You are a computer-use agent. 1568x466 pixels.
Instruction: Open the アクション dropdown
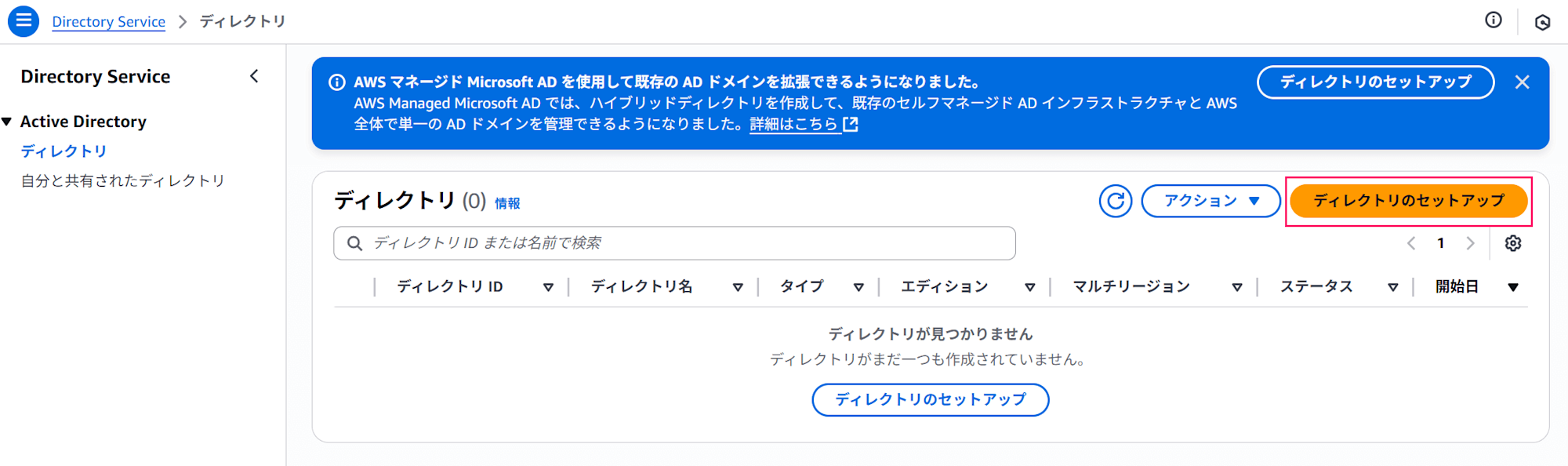(x=1210, y=201)
